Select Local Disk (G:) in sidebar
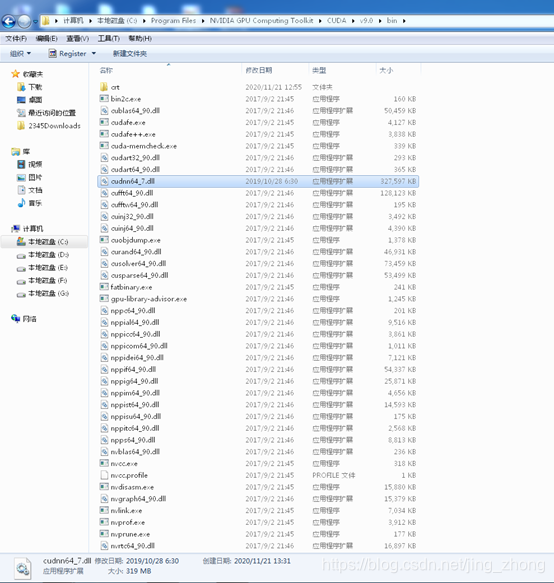 [x=43, y=293]
